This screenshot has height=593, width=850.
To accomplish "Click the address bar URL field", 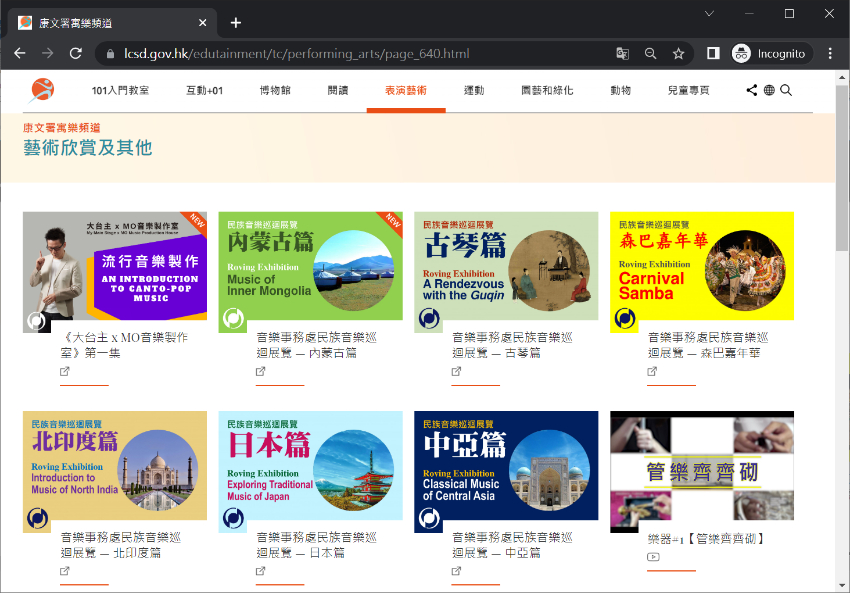I will tap(350, 53).
